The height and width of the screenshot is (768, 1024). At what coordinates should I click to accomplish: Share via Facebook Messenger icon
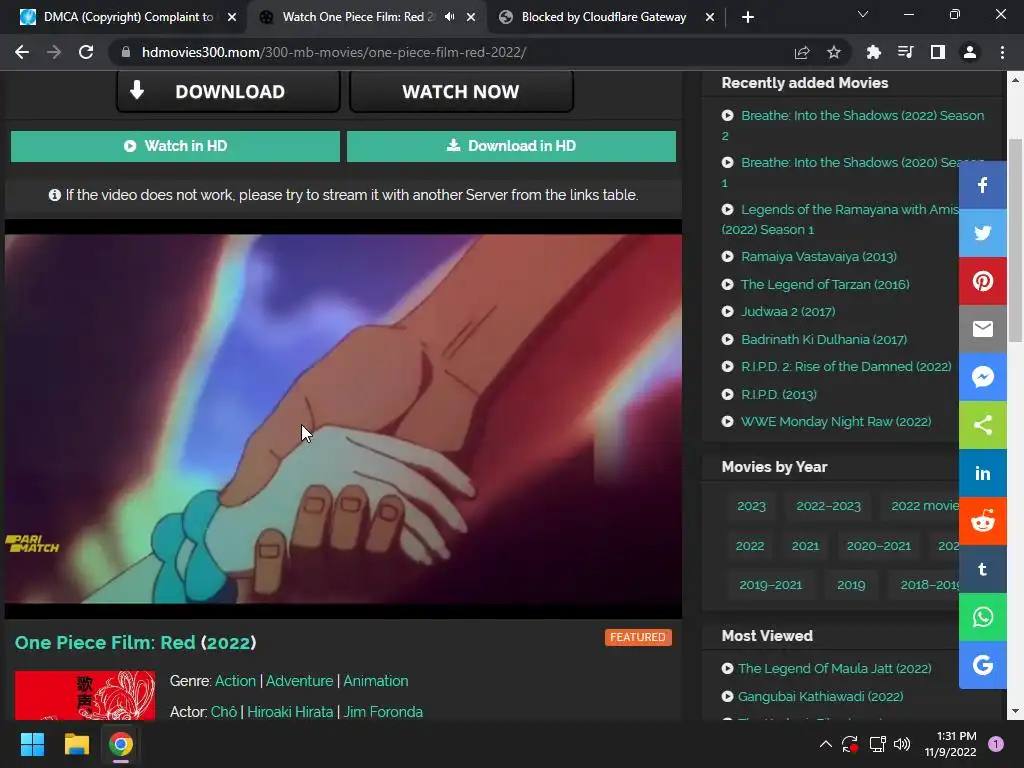click(x=982, y=377)
